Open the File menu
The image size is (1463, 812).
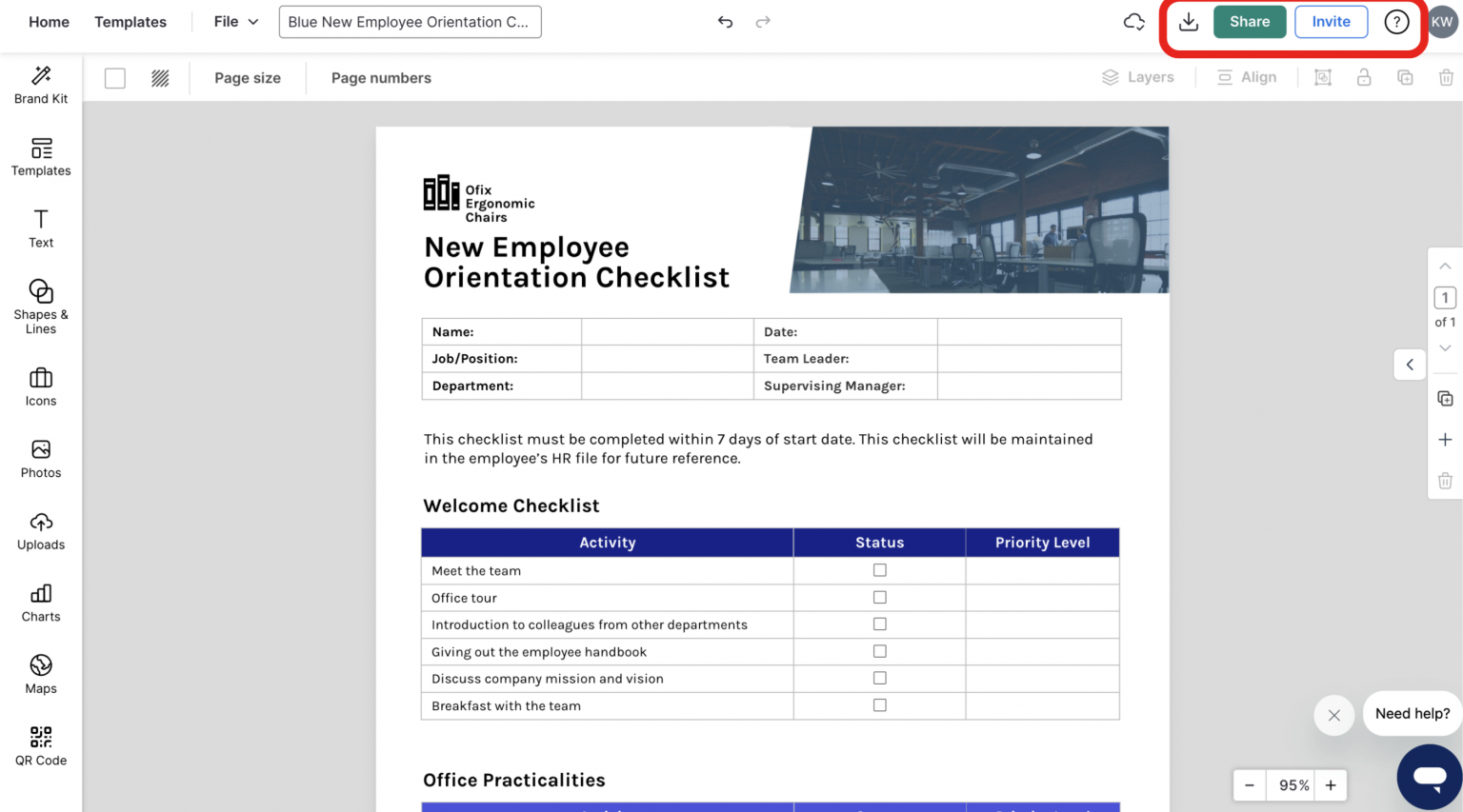232,21
